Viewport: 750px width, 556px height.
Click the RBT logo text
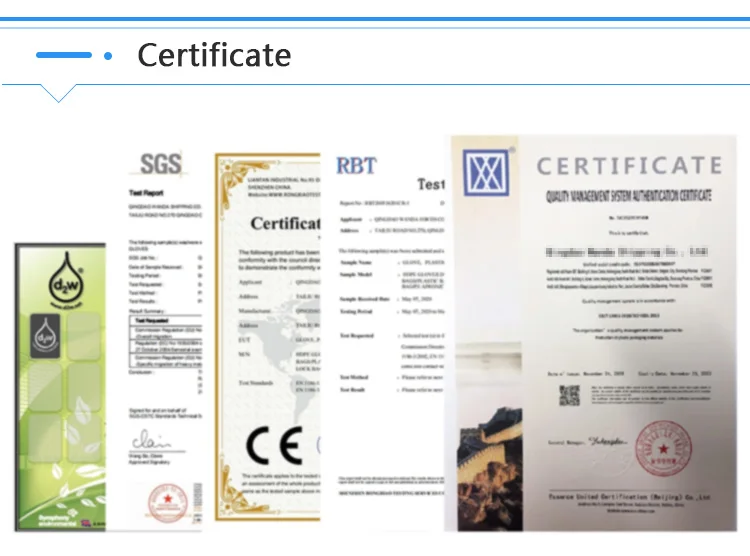coord(356,166)
